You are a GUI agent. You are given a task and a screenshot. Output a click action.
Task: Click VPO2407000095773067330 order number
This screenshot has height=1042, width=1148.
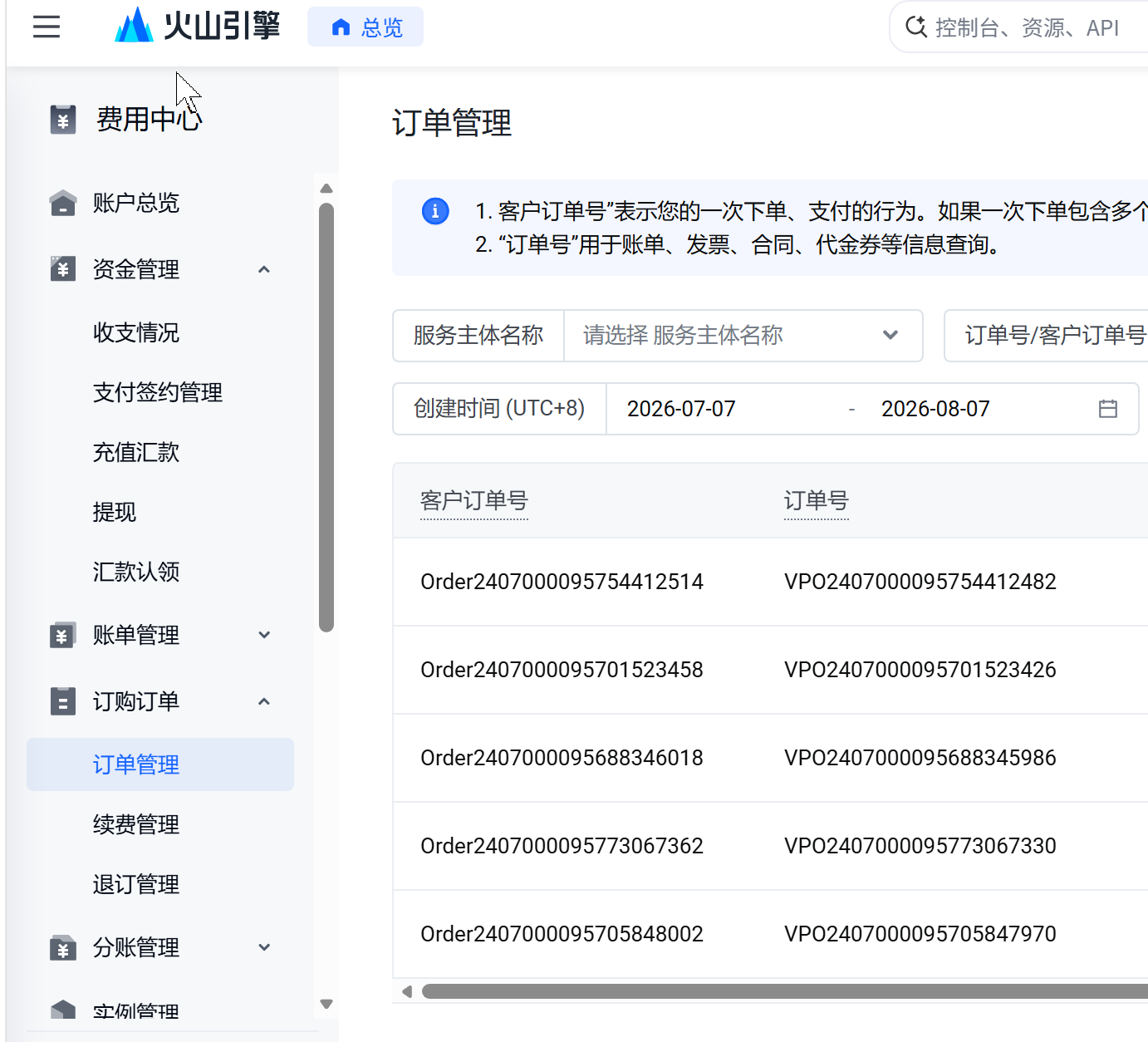coord(920,846)
